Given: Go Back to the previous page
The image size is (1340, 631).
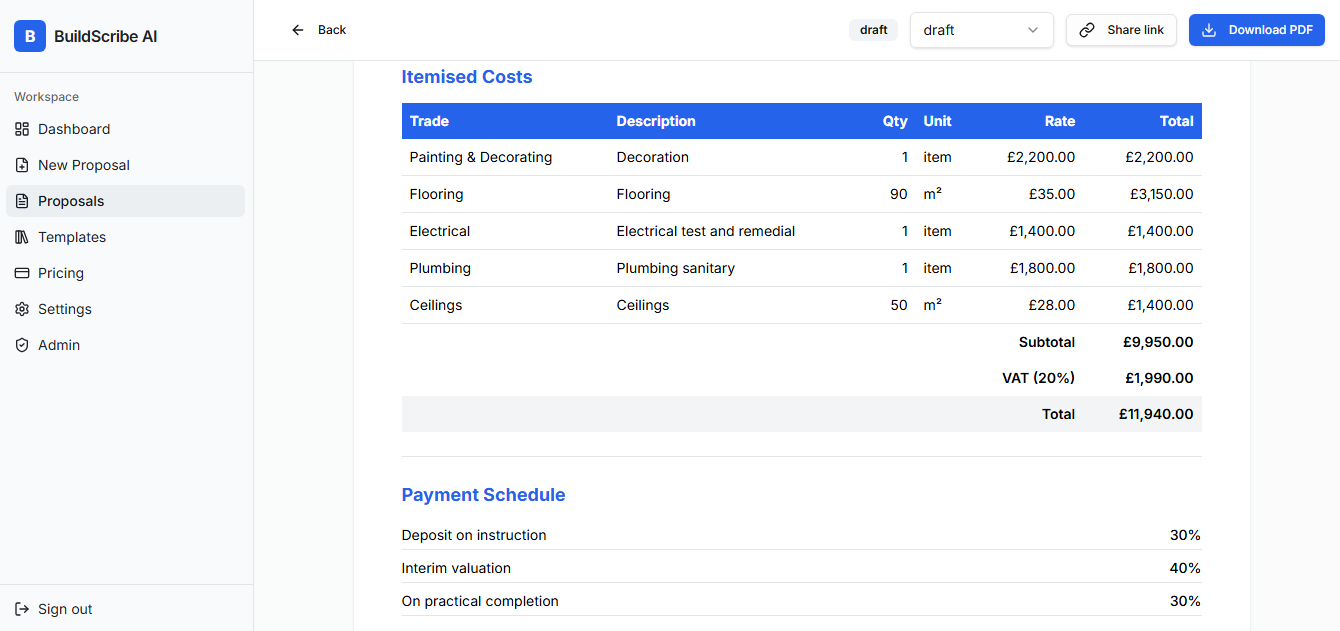Looking at the screenshot, I should point(318,30).
